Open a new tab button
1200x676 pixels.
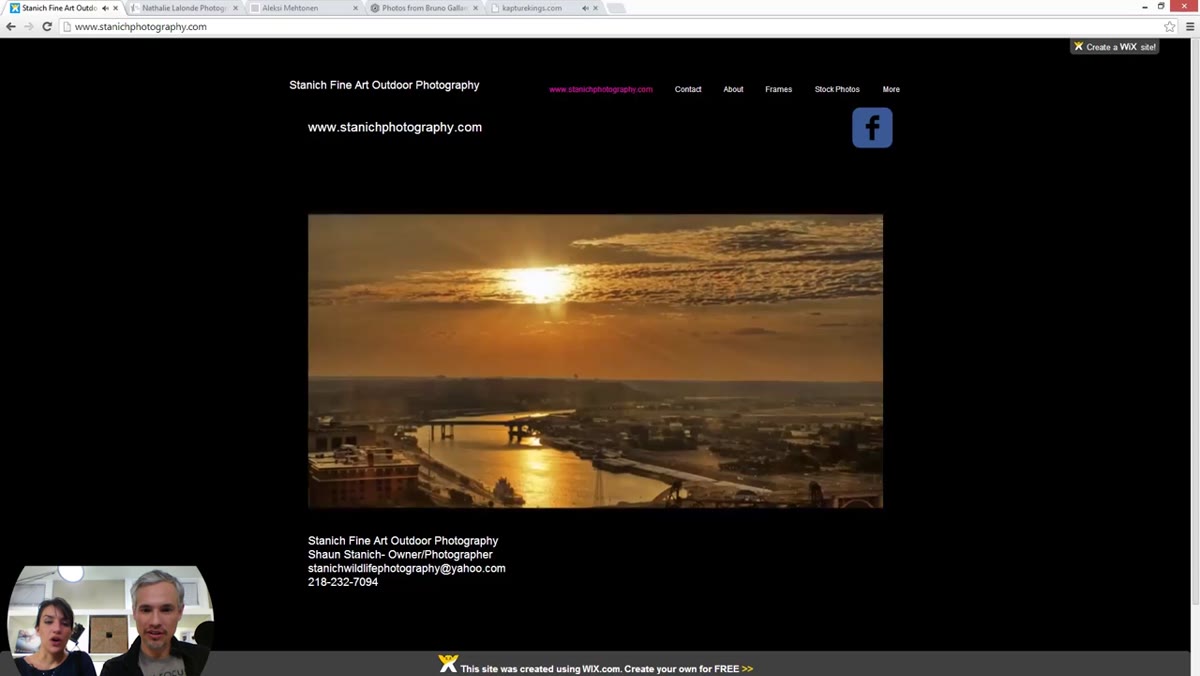(616, 8)
